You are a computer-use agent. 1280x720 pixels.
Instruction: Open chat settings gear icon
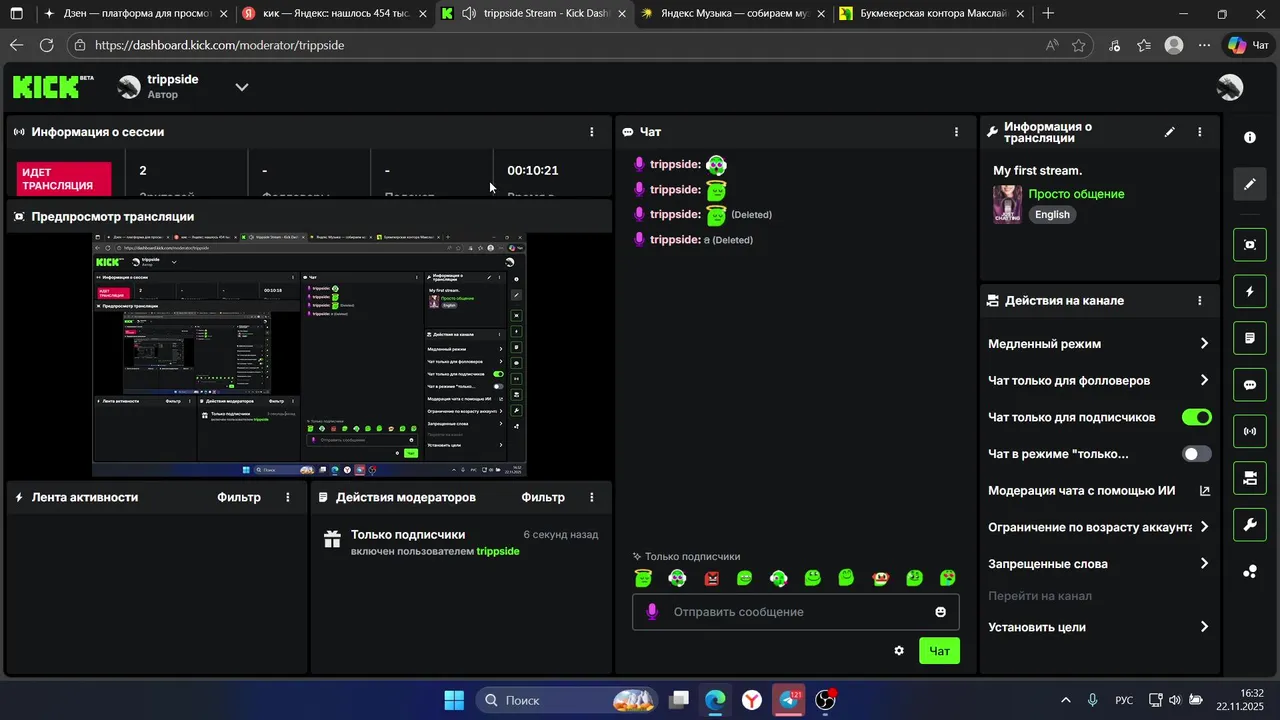(899, 651)
